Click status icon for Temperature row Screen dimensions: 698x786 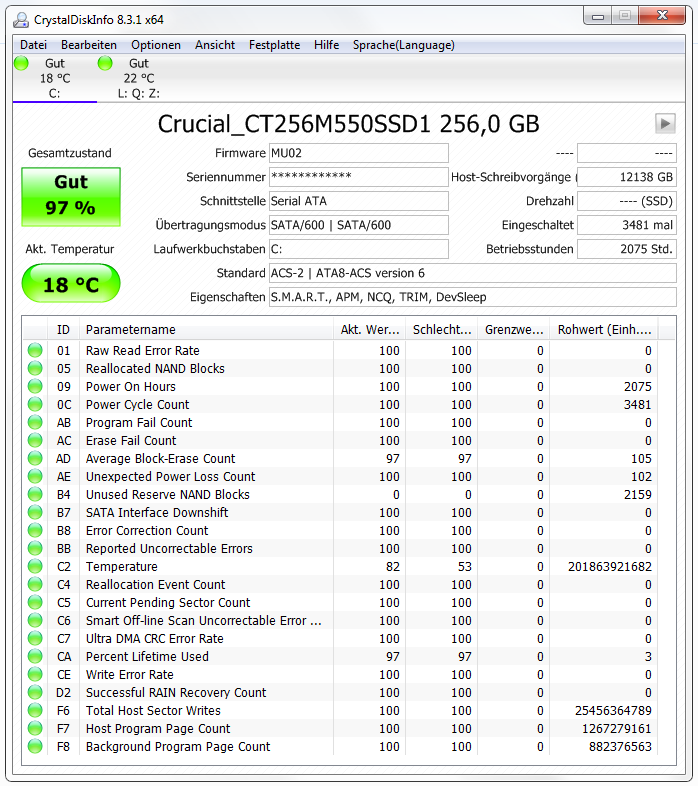[35, 566]
